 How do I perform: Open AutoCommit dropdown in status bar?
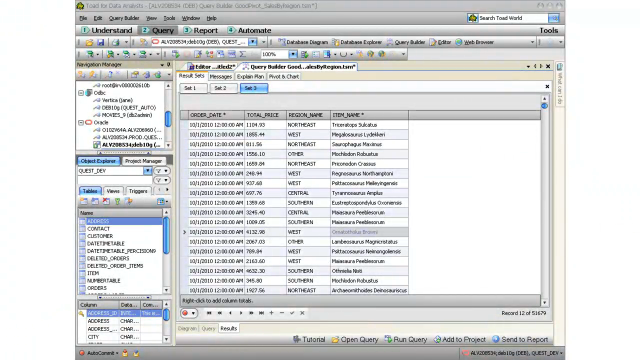click(x=117, y=353)
